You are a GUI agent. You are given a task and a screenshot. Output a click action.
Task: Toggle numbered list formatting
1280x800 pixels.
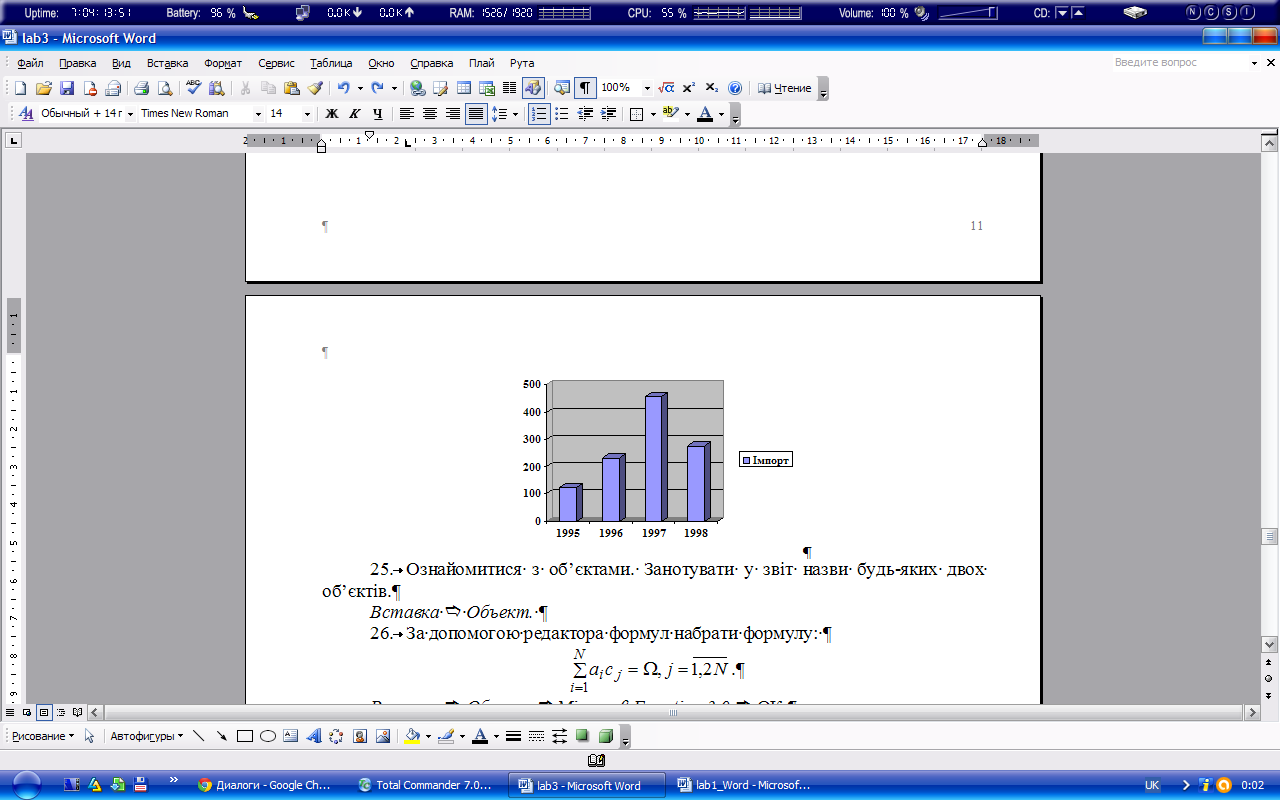(x=539, y=114)
